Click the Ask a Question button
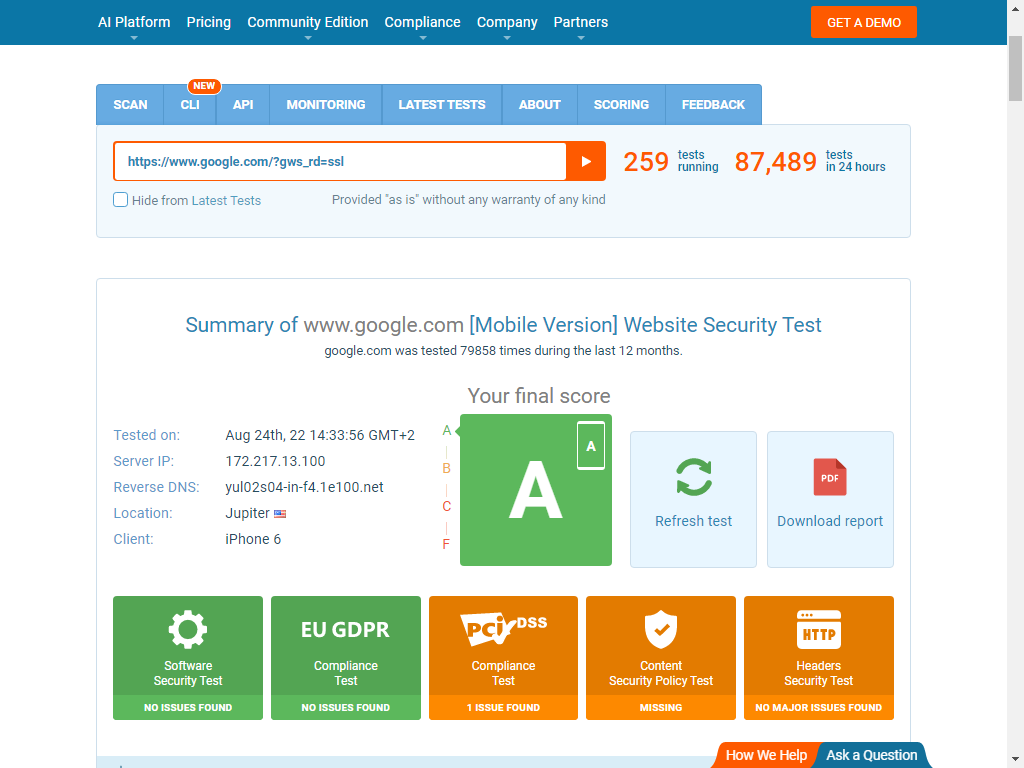This screenshot has height=768, width=1024. 871,755
